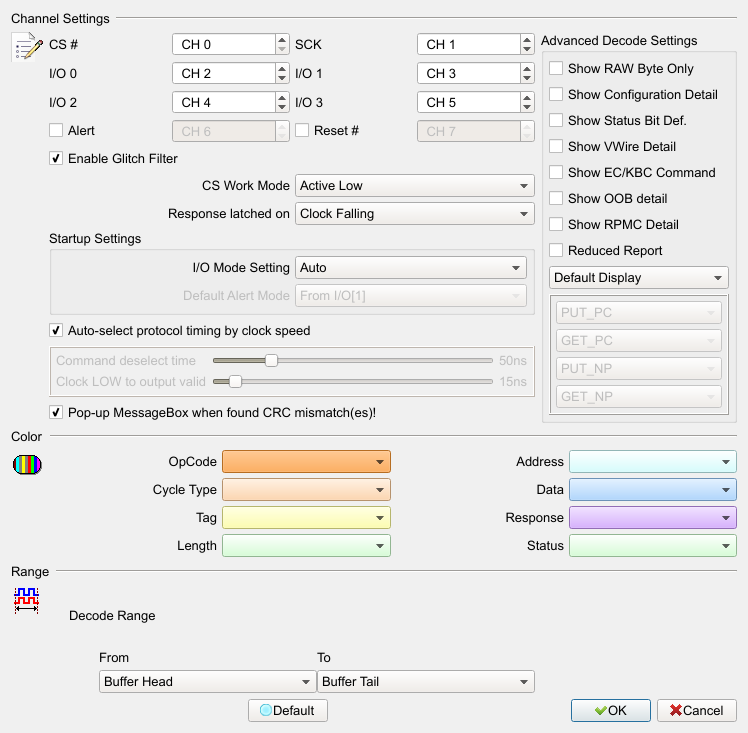Pick the Length color swatch
Screen dimensions: 748x733
[306, 546]
